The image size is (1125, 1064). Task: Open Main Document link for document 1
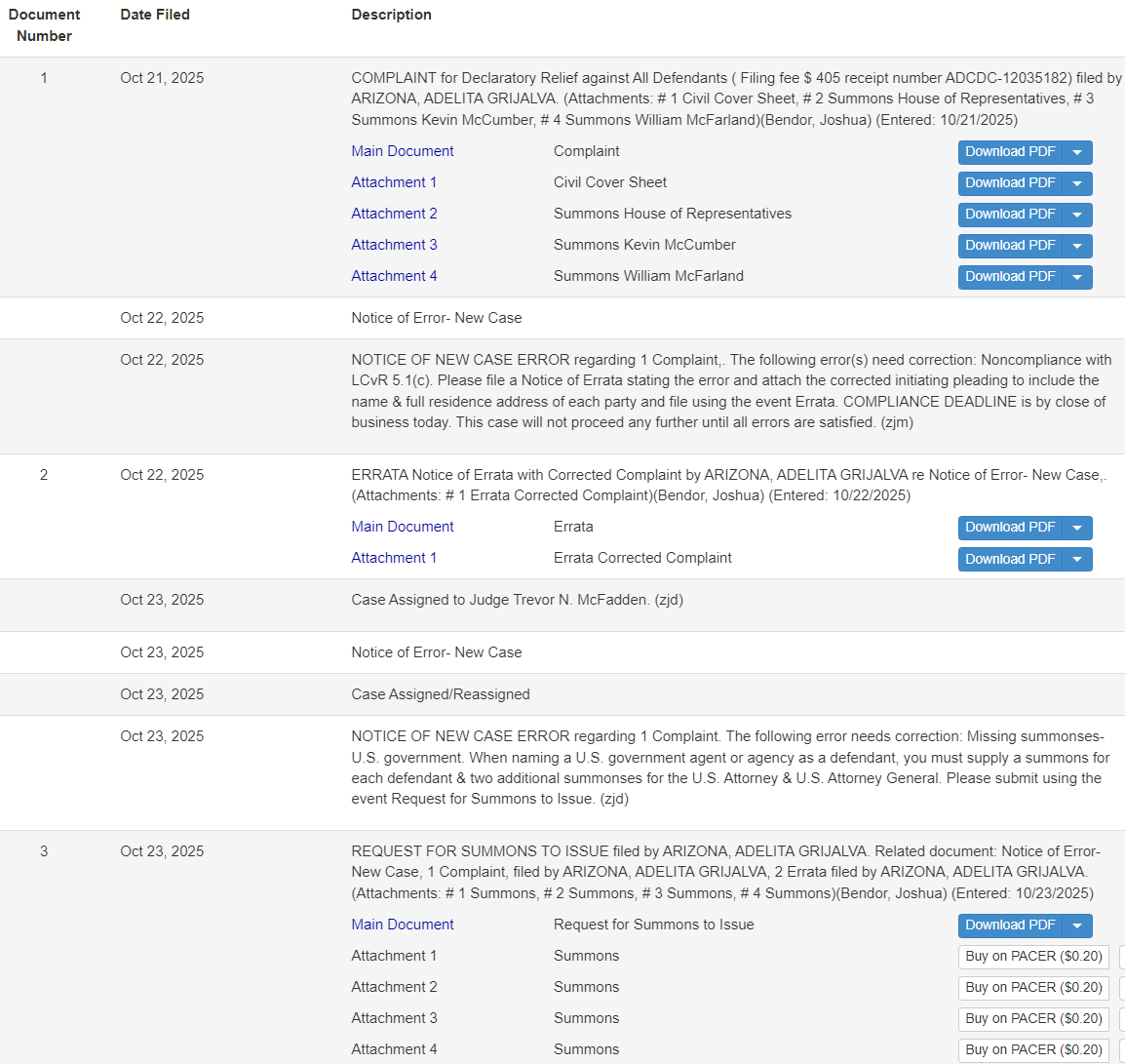tap(403, 151)
